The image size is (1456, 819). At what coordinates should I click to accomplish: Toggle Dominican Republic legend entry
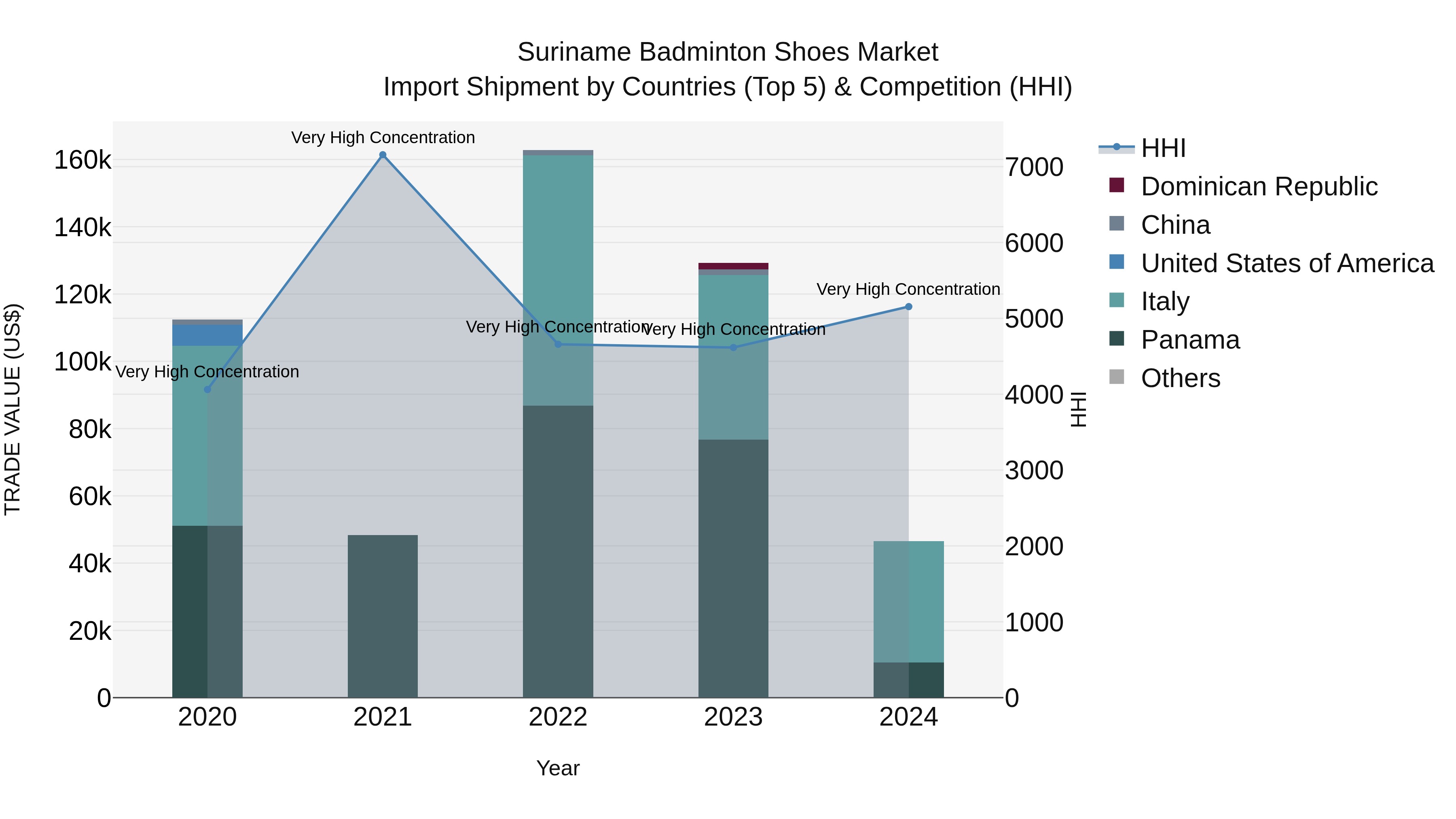click(x=1244, y=186)
